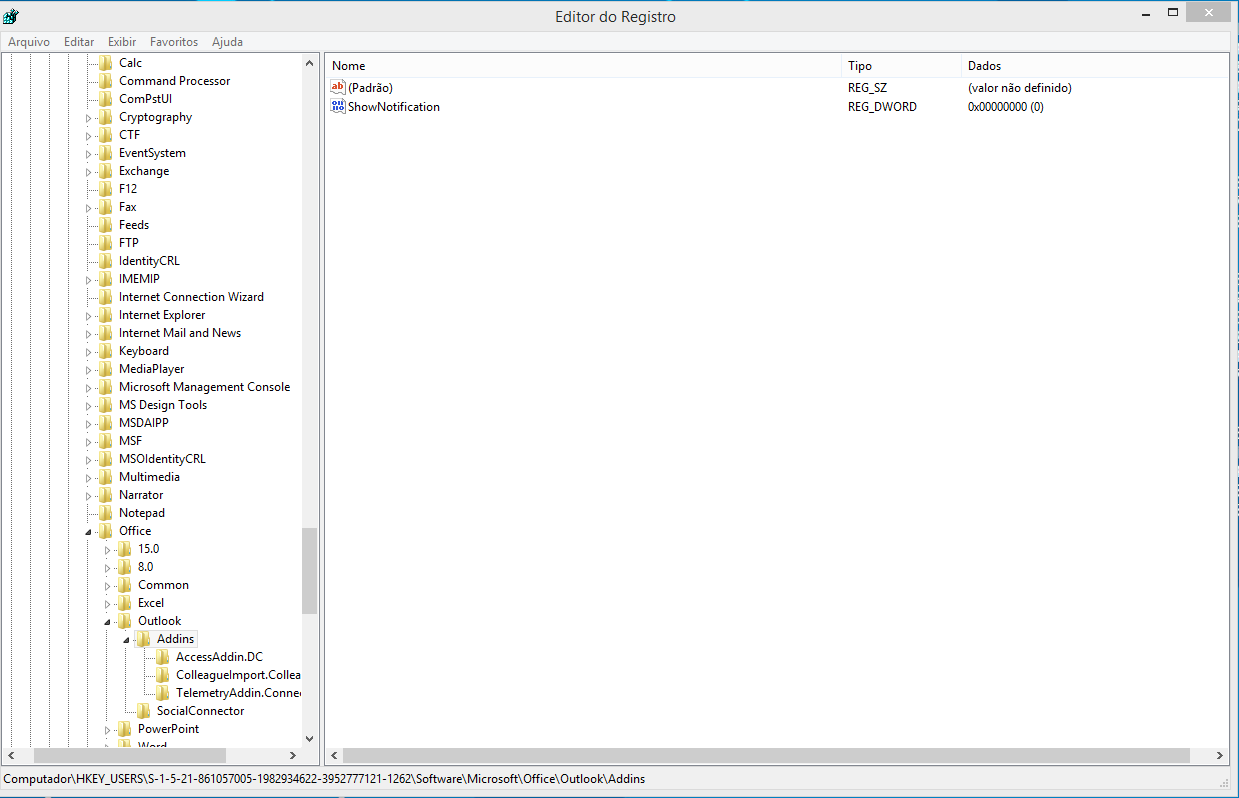Expand the Microsoft Management Console key

(x=89, y=387)
